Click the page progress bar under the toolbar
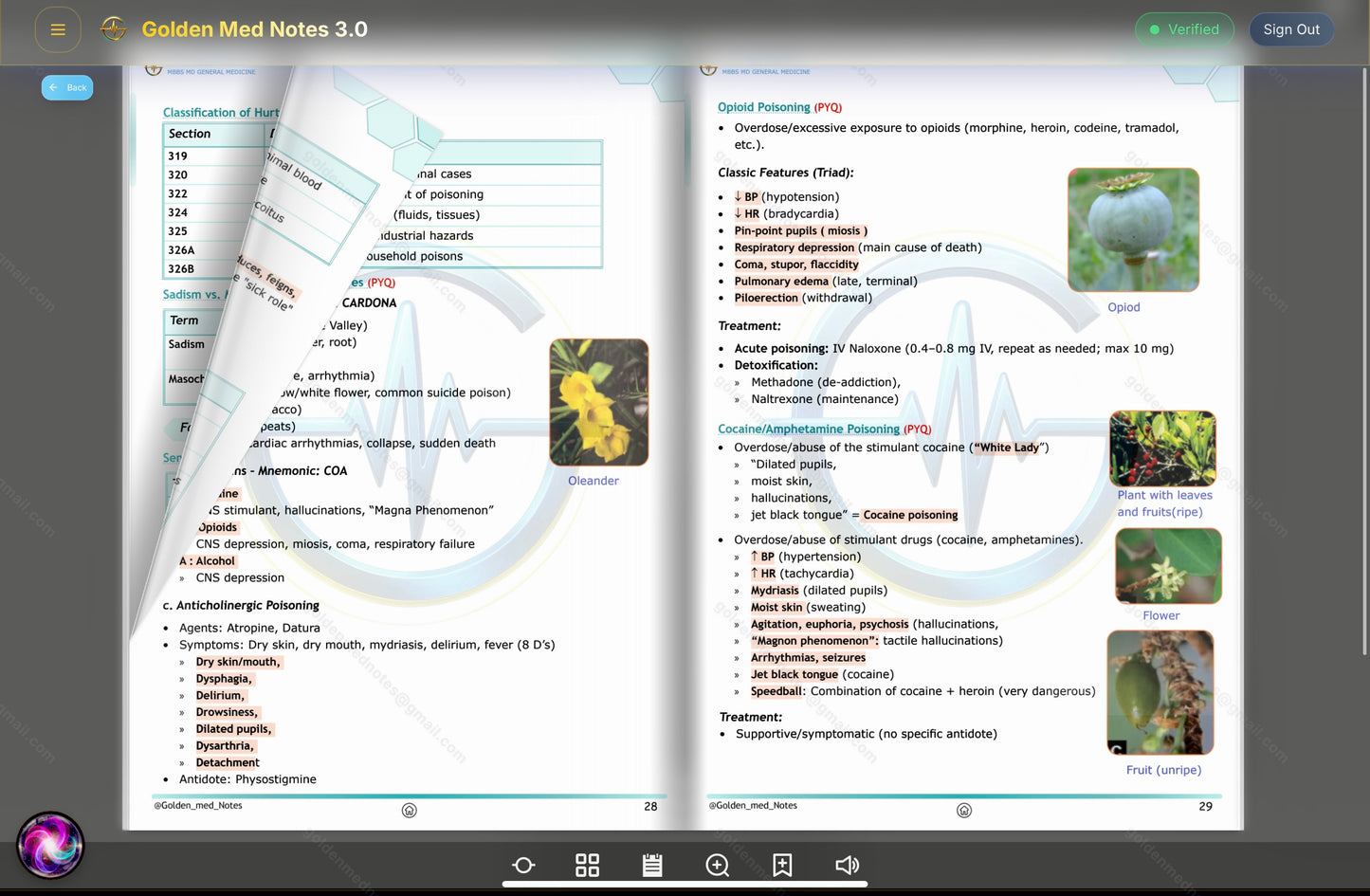This screenshot has height=896, width=1370. pyautogui.click(x=685, y=886)
